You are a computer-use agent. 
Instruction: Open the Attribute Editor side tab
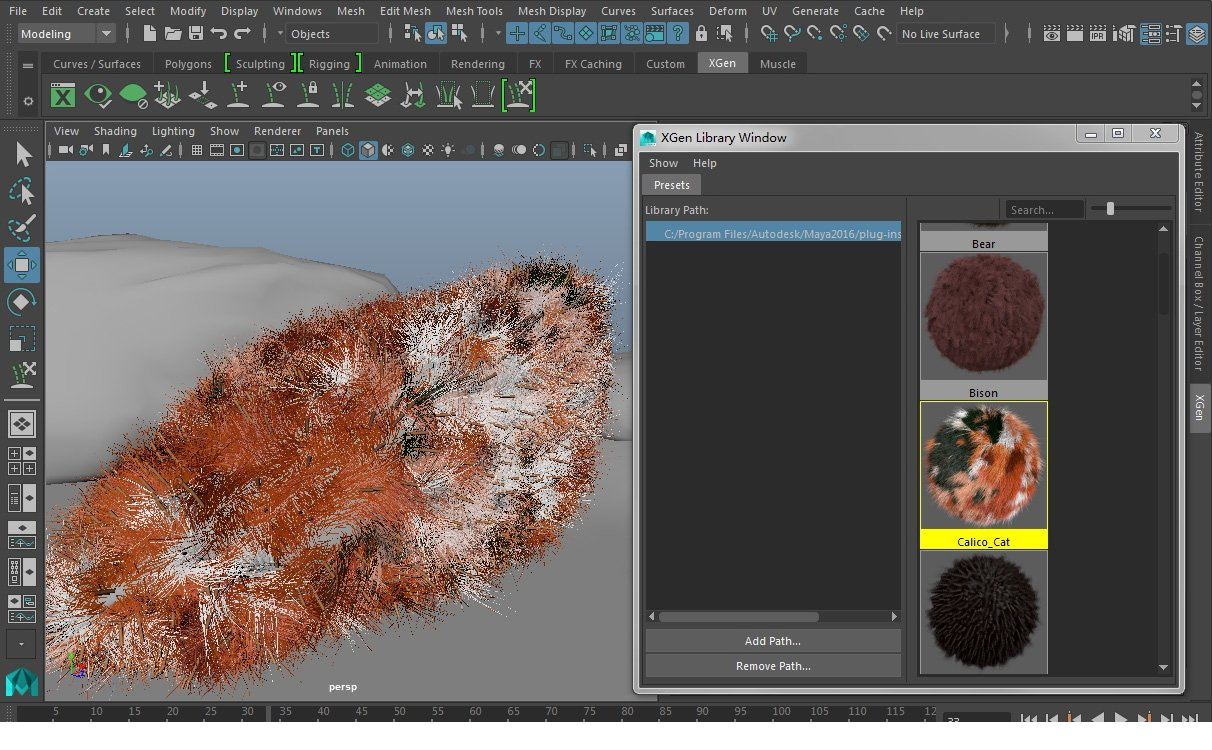(x=1200, y=172)
